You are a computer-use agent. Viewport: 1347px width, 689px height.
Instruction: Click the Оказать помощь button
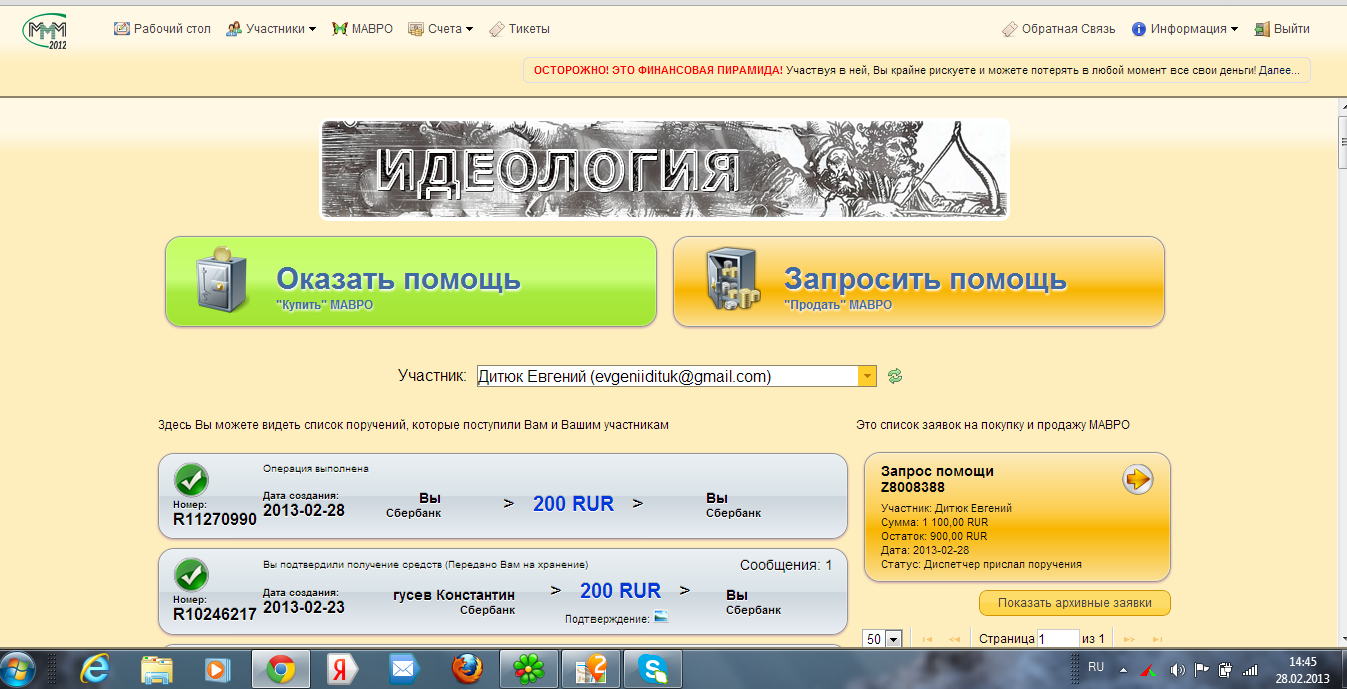[410, 282]
